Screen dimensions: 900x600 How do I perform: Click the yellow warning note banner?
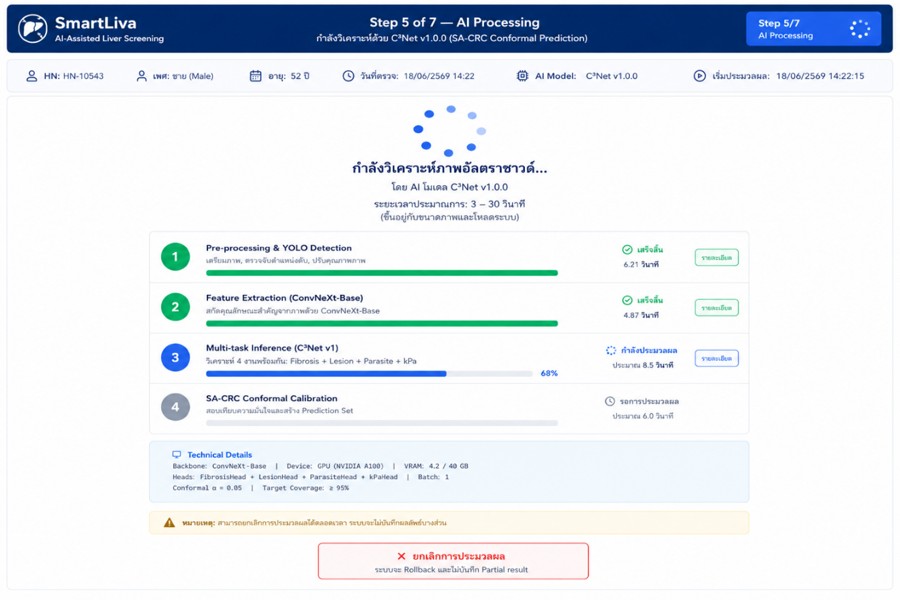click(x=449, y=522)
